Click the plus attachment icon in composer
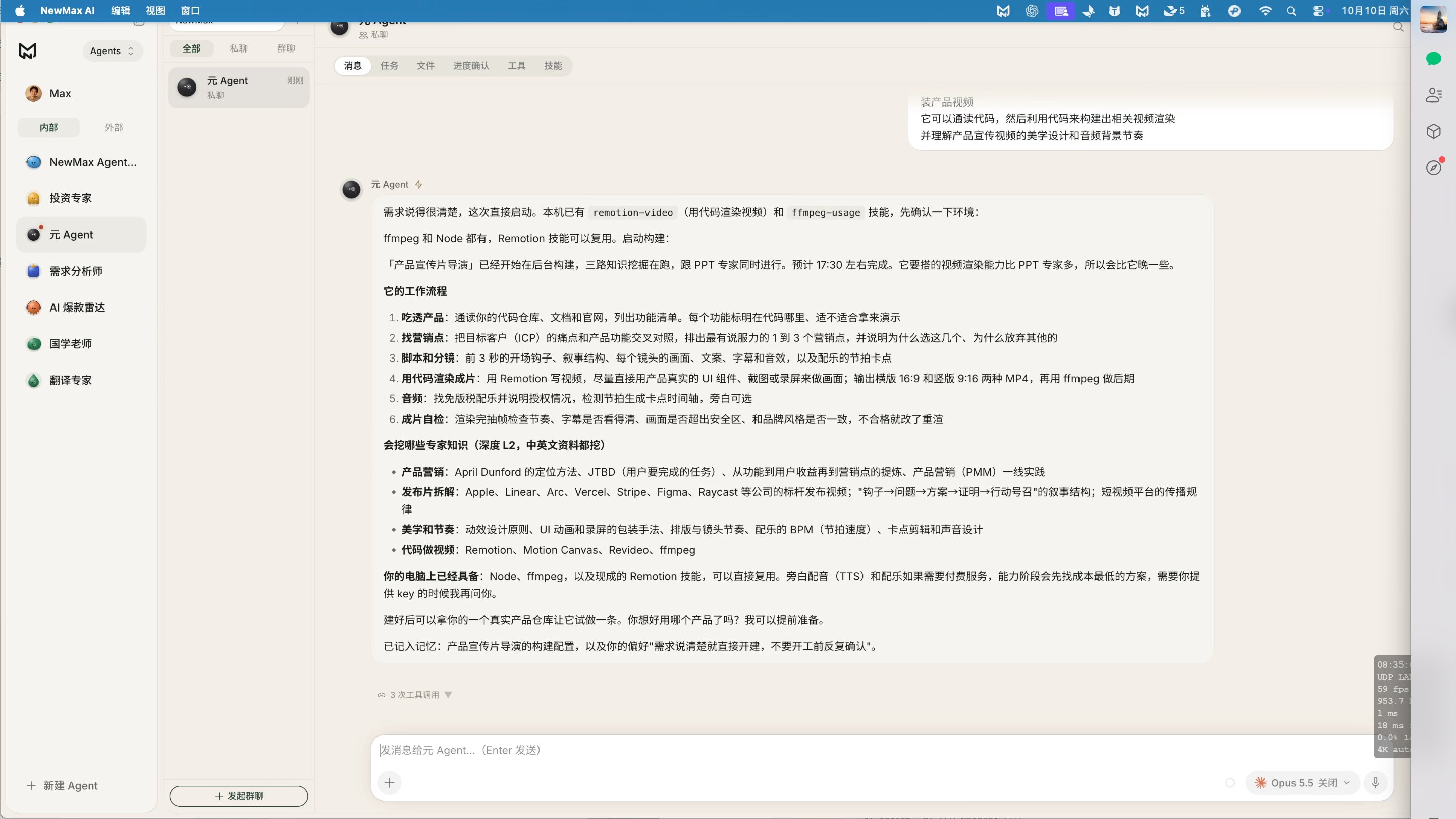This screenshot has width=1456, height=819. pyautogui.click(x=390, y=783)
